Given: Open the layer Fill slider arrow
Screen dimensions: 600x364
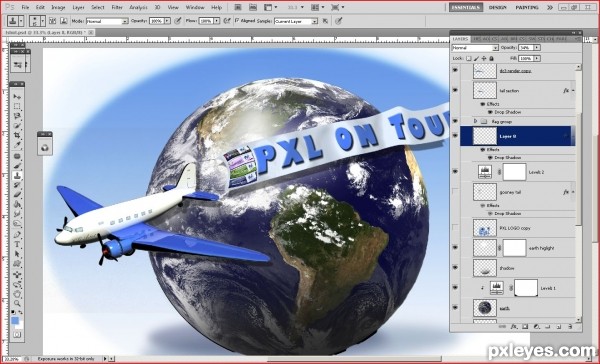Looking at the screenshot, I should pyautogui.click(x=537, y=58).
